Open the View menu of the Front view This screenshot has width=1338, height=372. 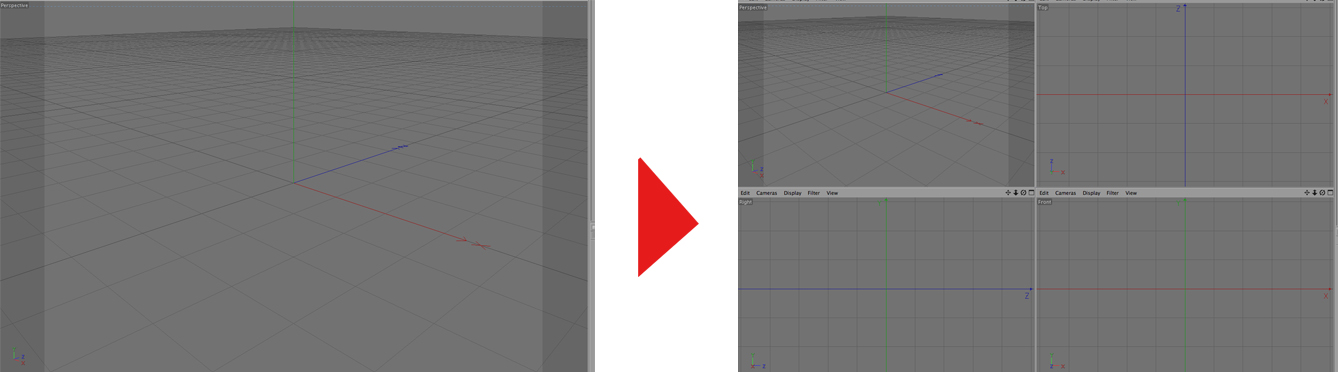(1131, 193)
